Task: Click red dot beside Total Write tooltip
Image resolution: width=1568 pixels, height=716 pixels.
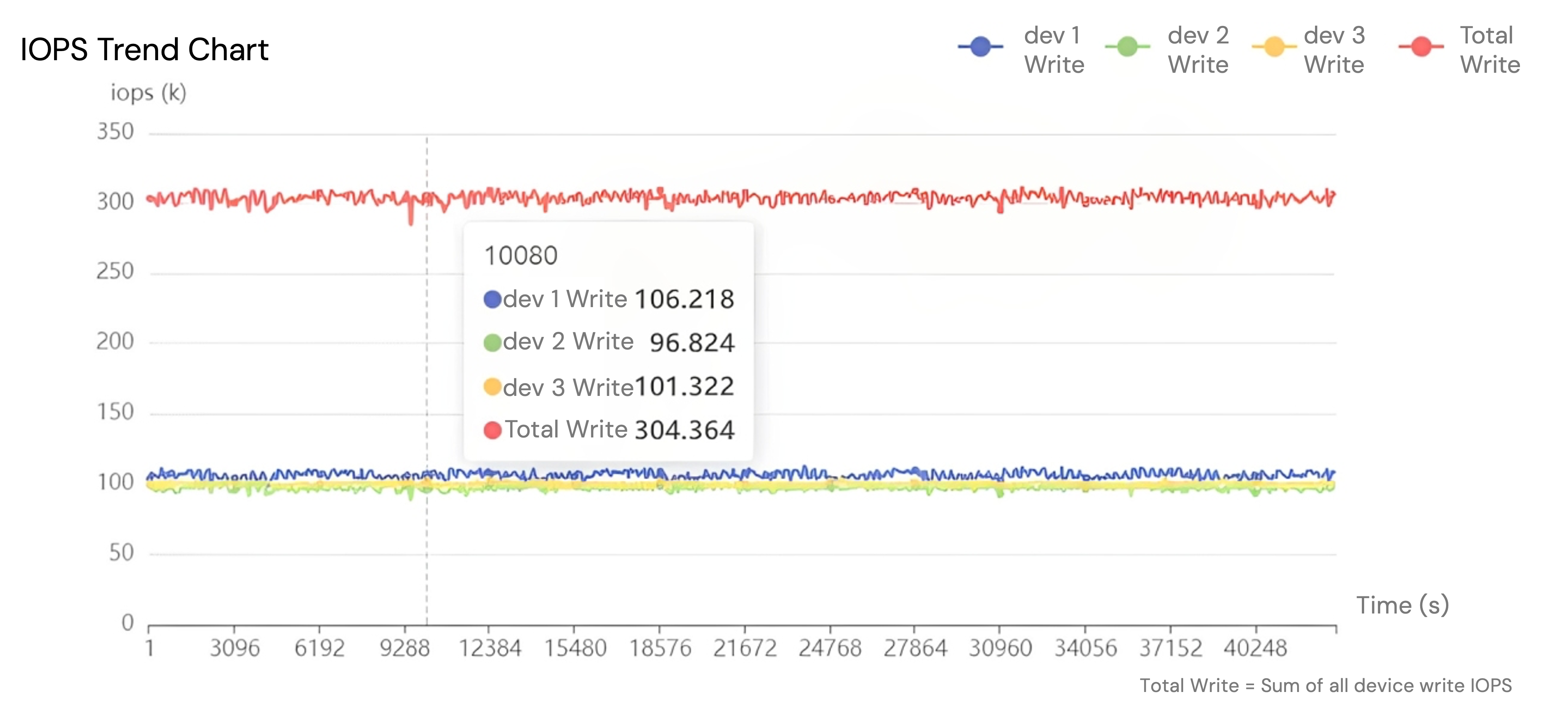Action: pos(492,431)
